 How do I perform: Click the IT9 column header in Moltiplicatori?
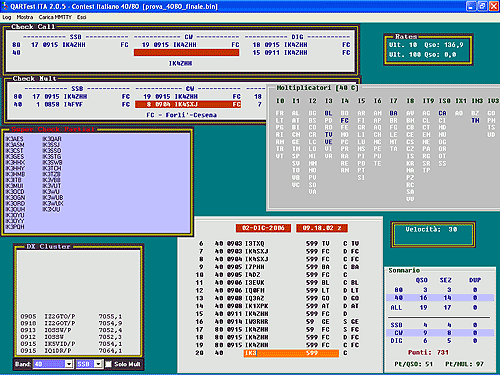tap(428, 101)
